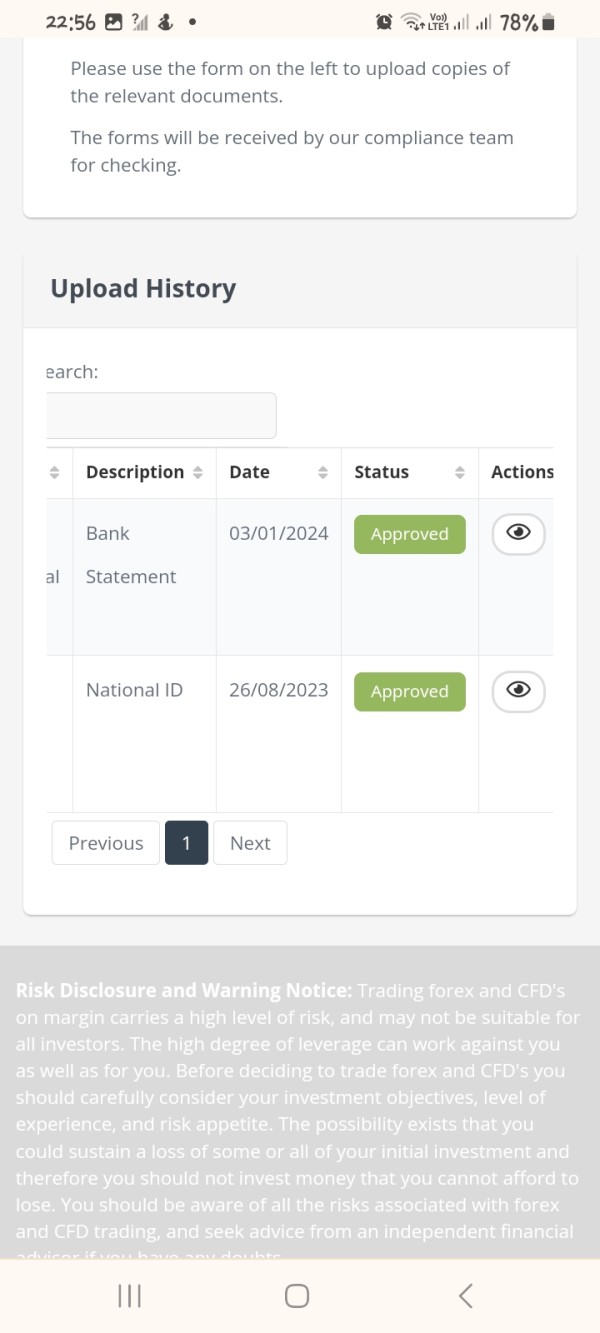600x1333 pixels.
Task: Tap the Android back arrow
Action: coord(465,1296)
